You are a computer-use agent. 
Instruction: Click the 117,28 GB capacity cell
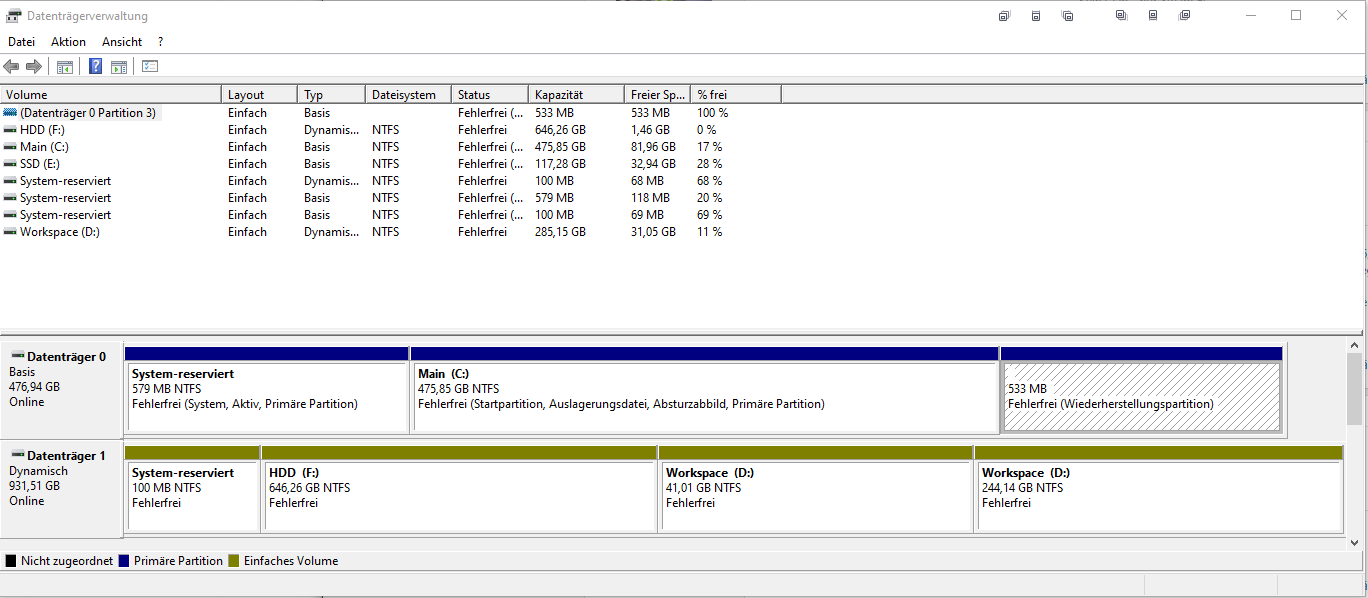point(560,164)
